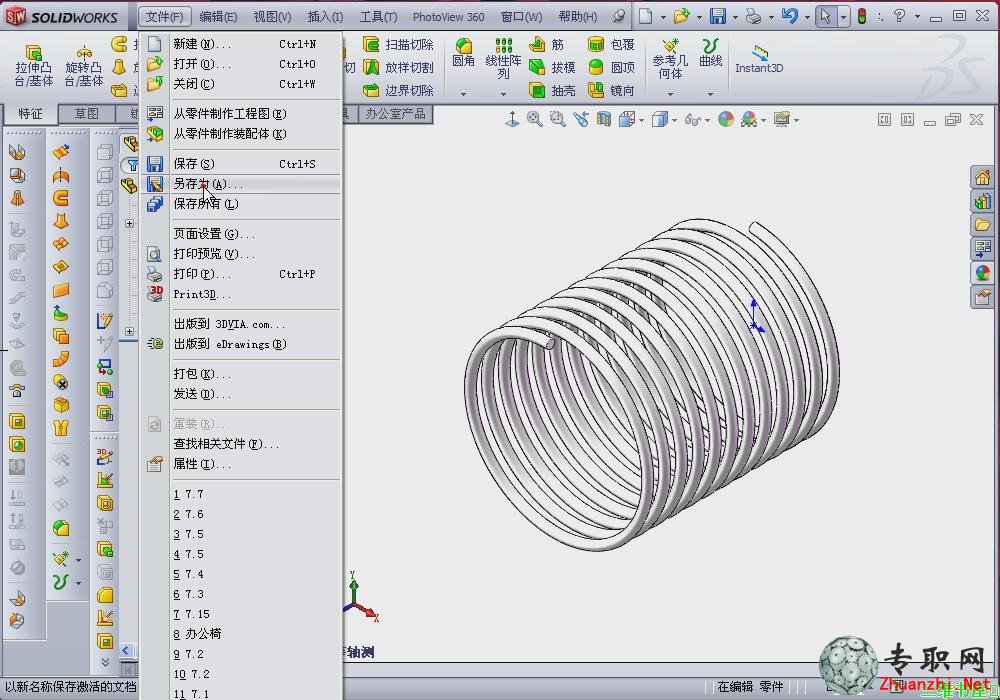Viewport: 1000px width, 700px height.
Task: Open SolidWorks Resources home panel icon
Action: pyautogui.click(x=982, y=177)
